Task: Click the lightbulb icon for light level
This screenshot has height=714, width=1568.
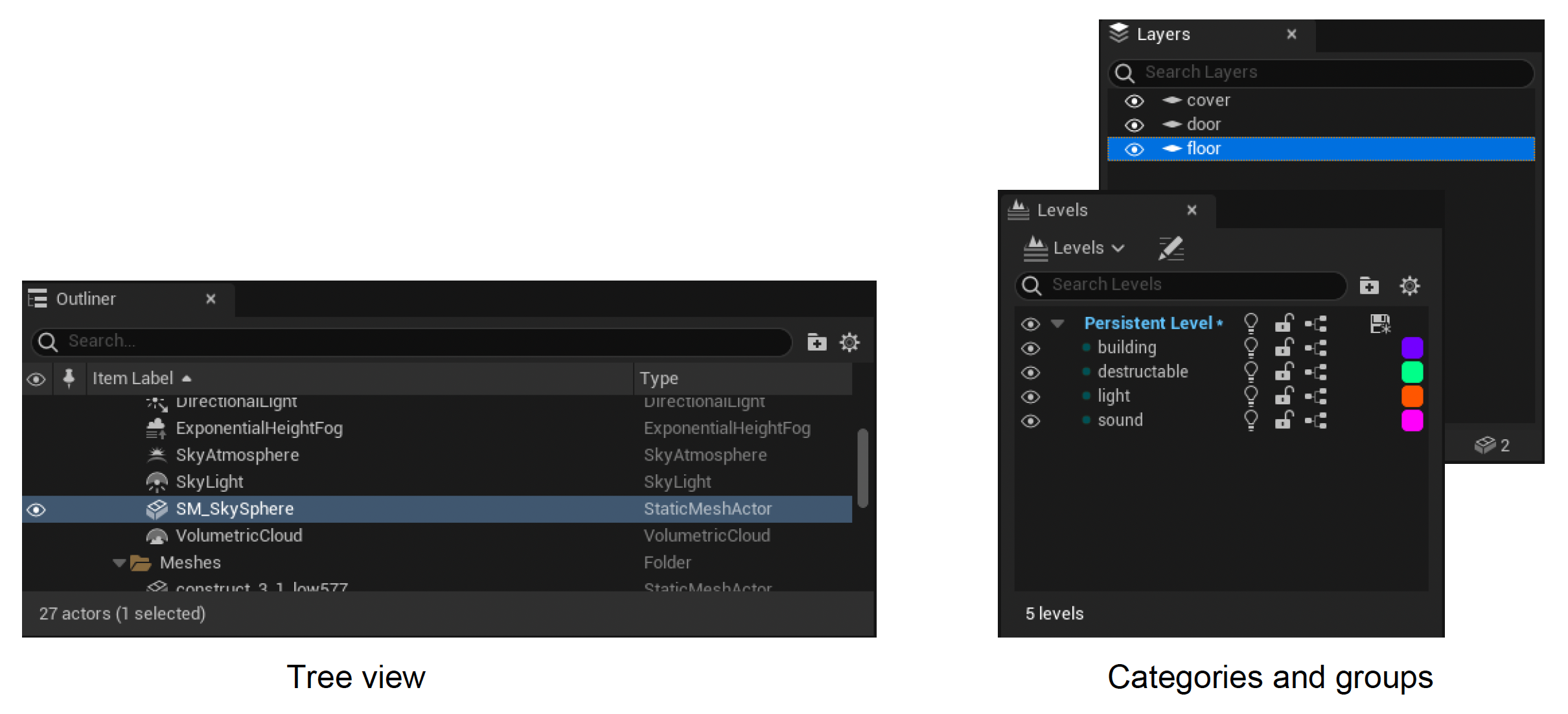Action: [1251, 395]
